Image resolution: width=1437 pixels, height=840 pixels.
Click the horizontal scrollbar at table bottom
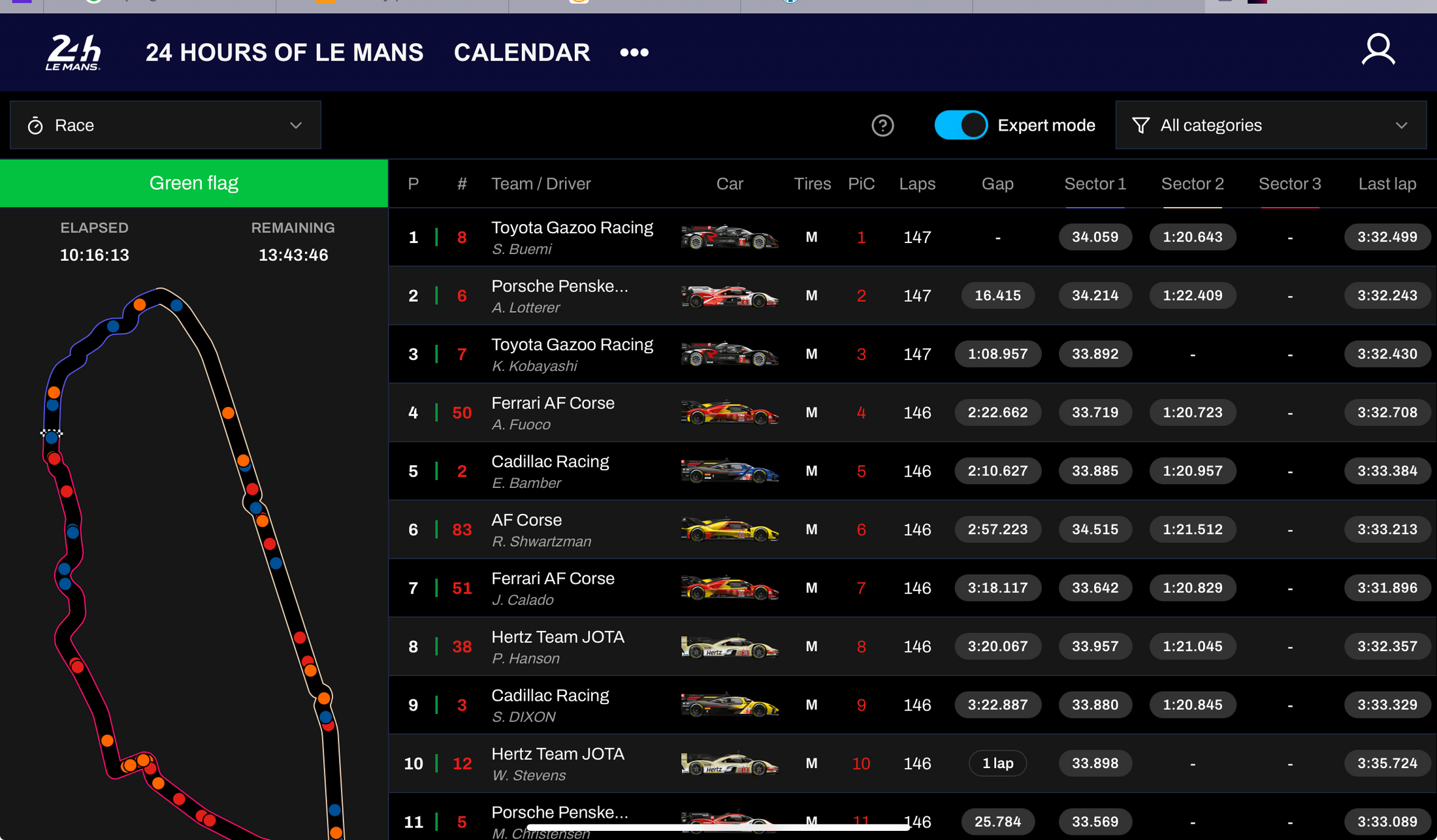pyautogui.click(x=717, y=828)
